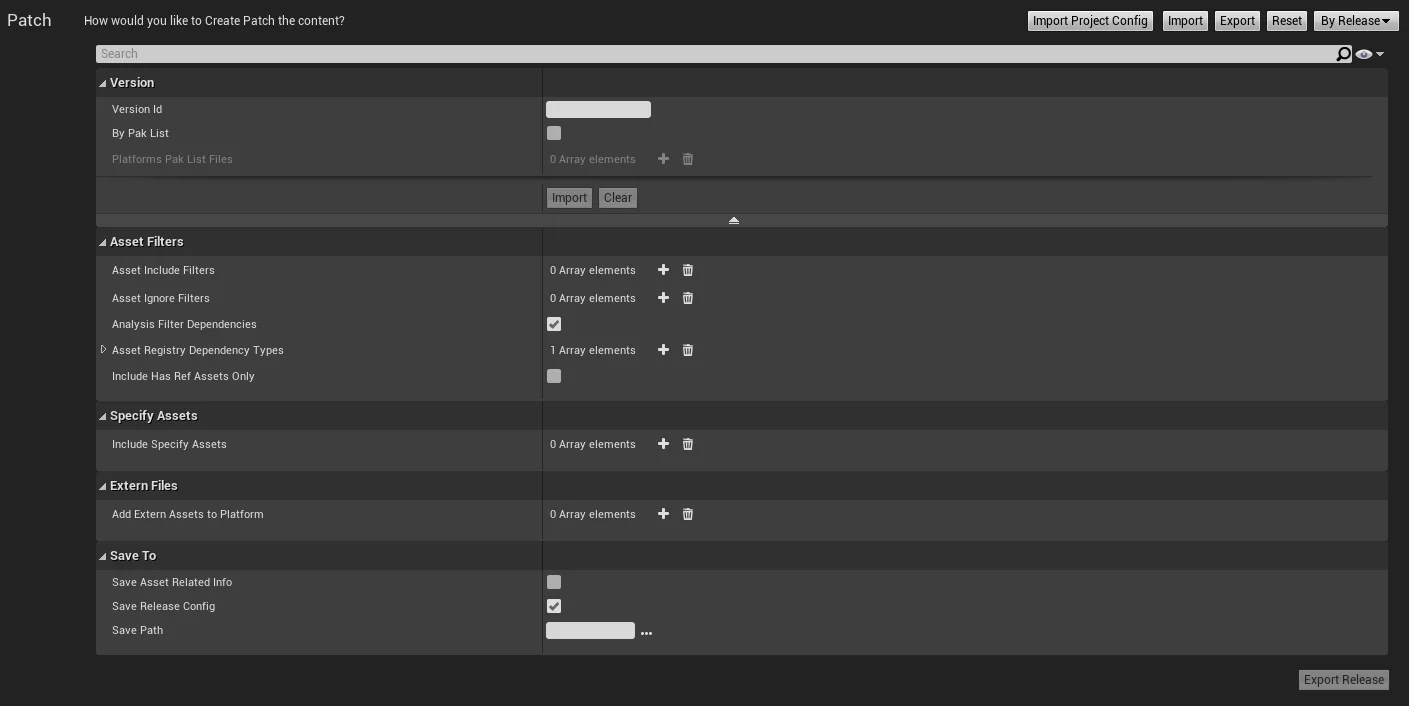This screenshot has width=1409, height=706.
Task: Click the Export Release button
Action: click(x=1343, y=680)
